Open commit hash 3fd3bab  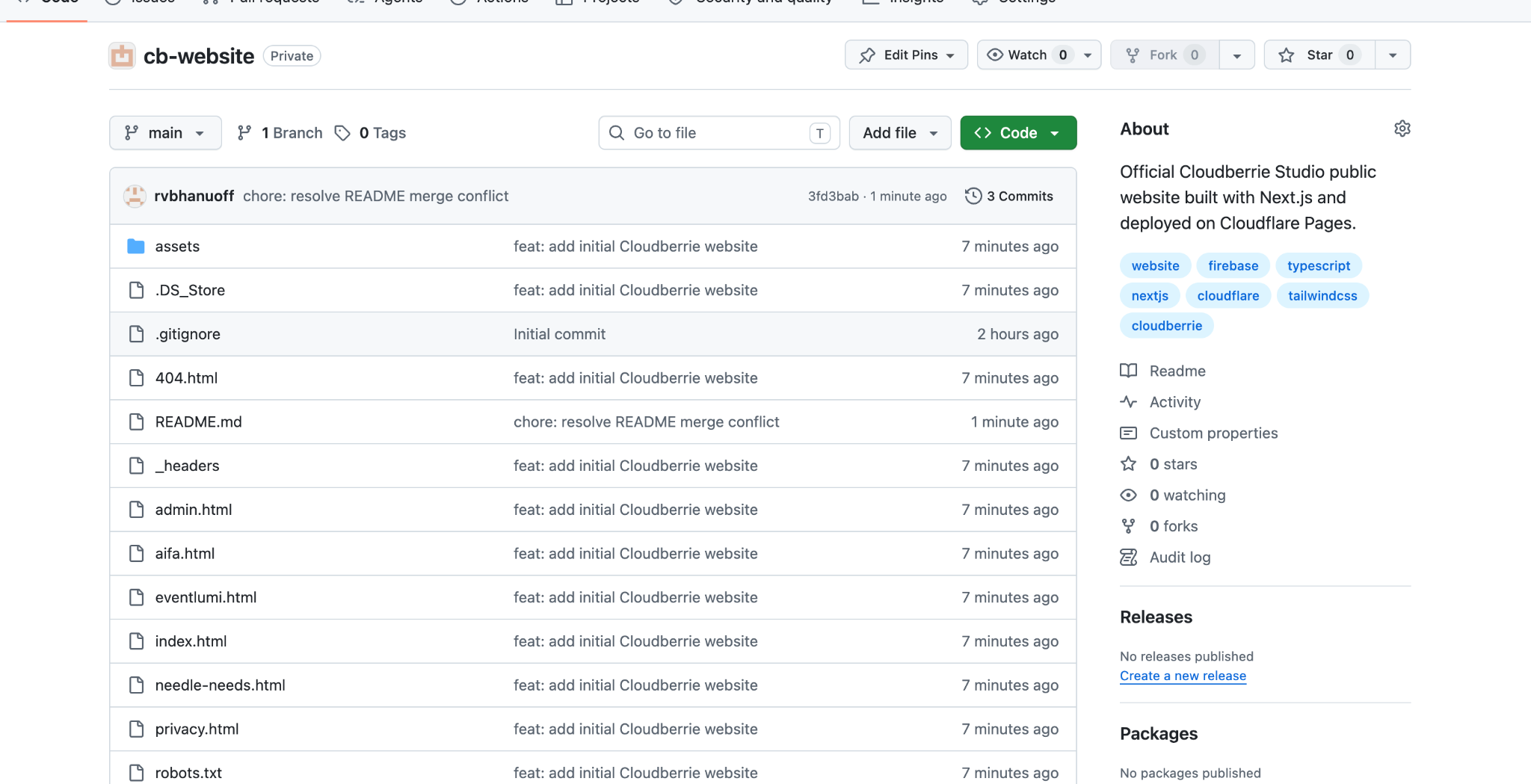click(833, 196)
